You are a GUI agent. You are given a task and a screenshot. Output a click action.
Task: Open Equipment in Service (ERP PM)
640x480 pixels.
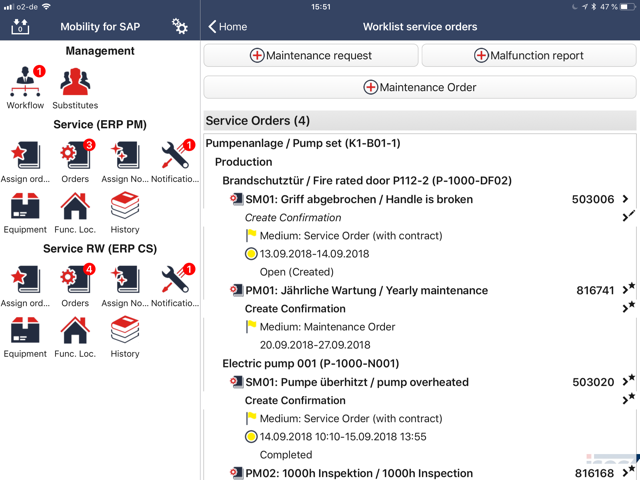tap(25, 213)
